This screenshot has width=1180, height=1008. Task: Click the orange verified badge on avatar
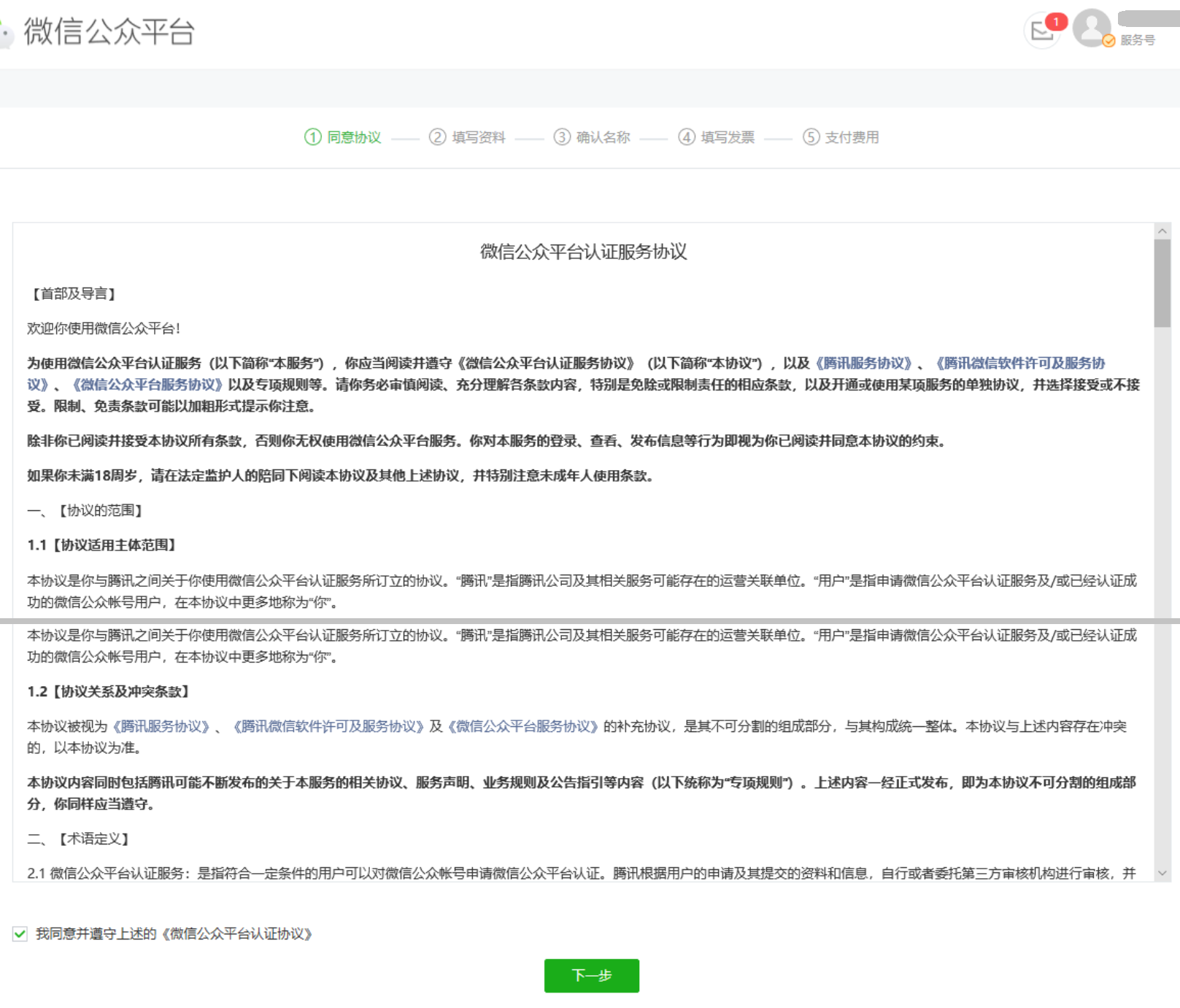tap(1108, 41)
